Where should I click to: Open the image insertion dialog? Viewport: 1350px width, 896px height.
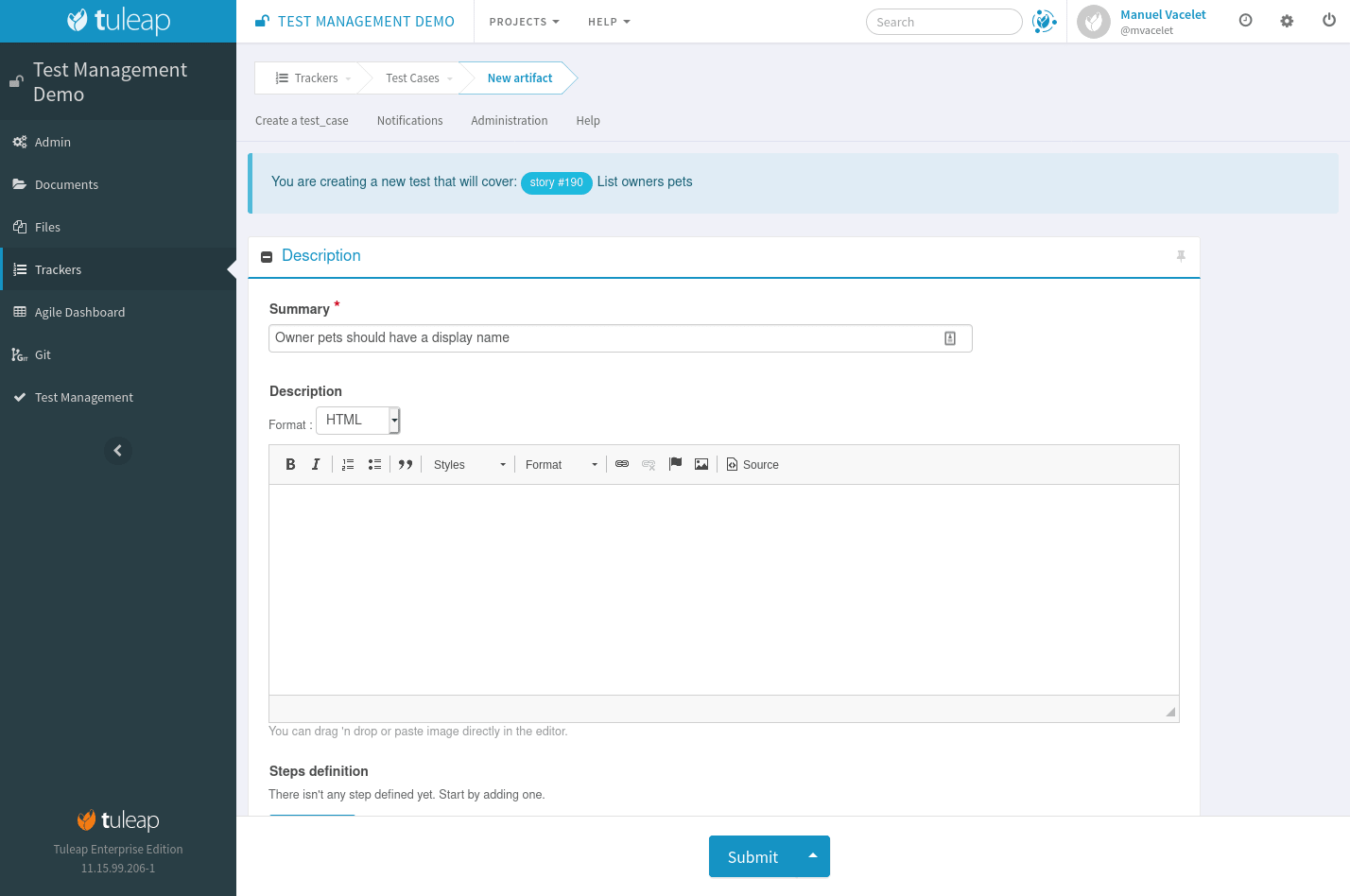[701, 464]
